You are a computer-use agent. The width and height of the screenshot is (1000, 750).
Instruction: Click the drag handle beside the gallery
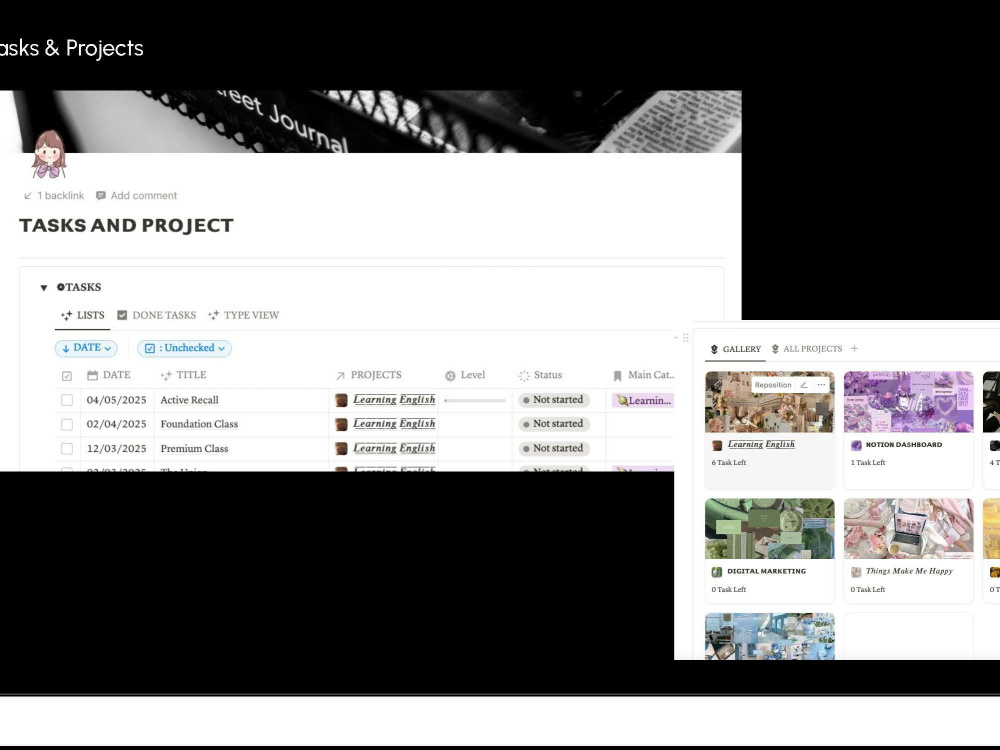pyautogui.click(x=686, y=338)
